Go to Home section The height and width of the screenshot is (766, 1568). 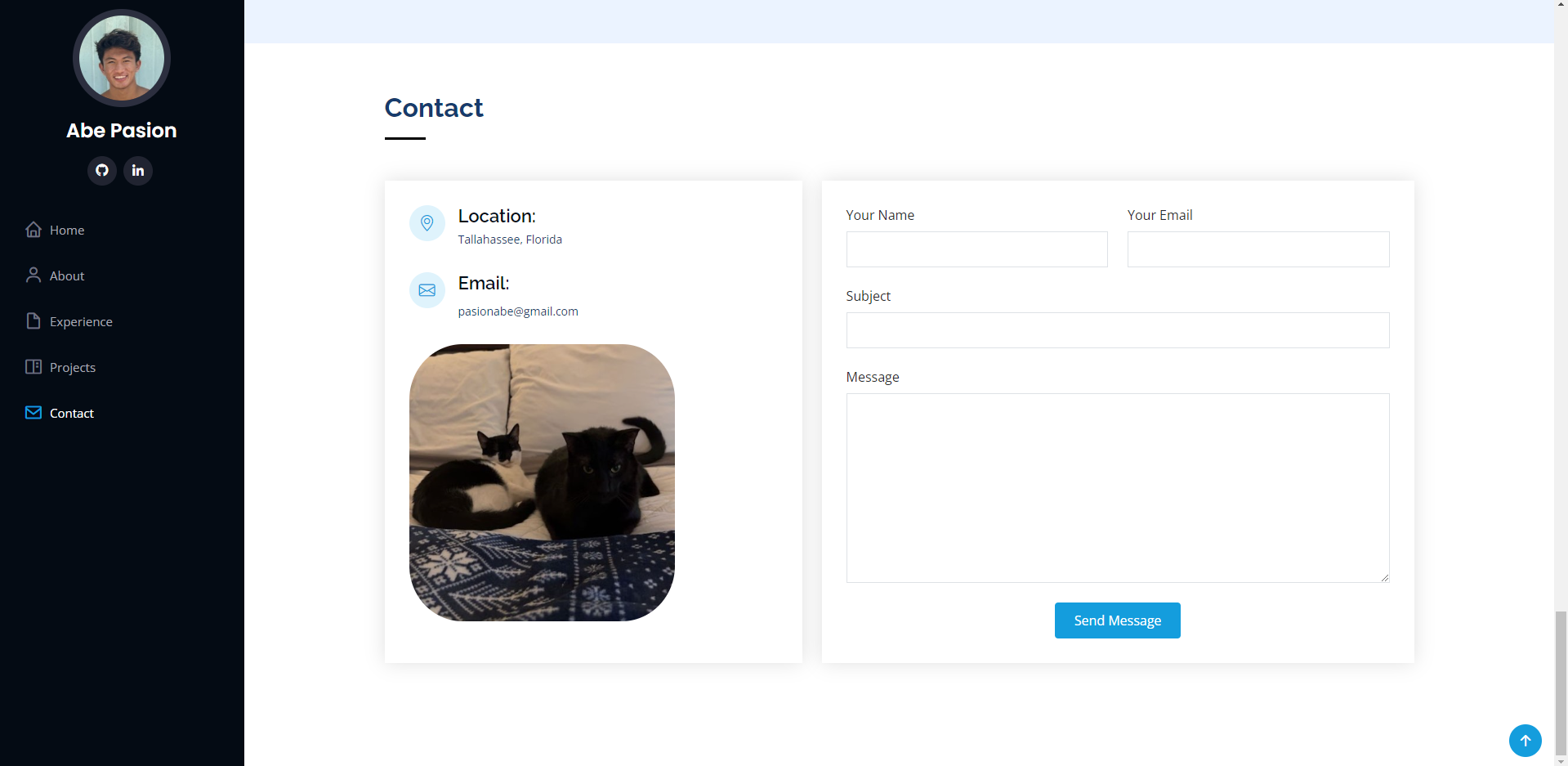click(67, 231)
